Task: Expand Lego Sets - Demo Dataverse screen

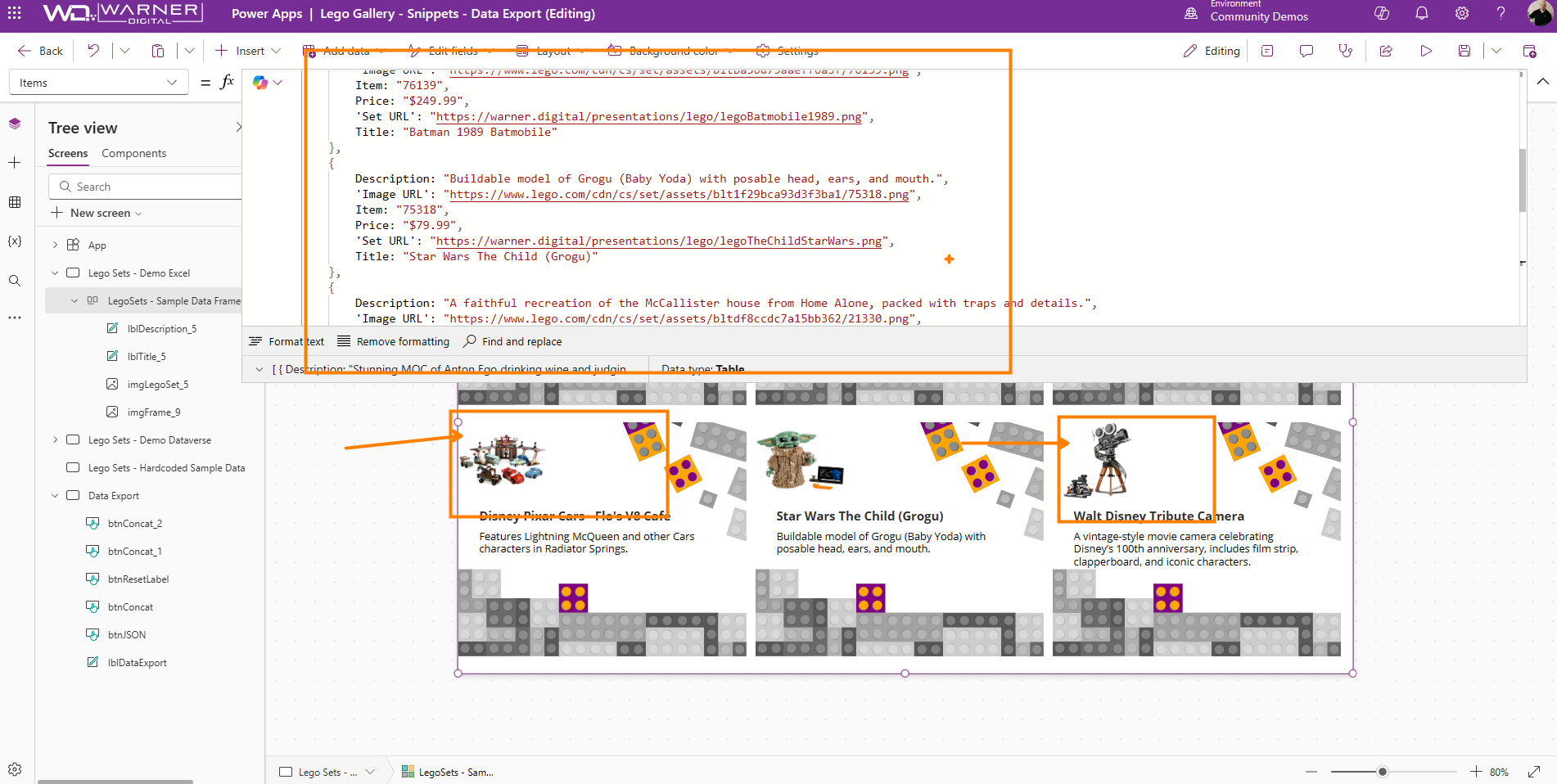Action: click(x=55, y=439)
